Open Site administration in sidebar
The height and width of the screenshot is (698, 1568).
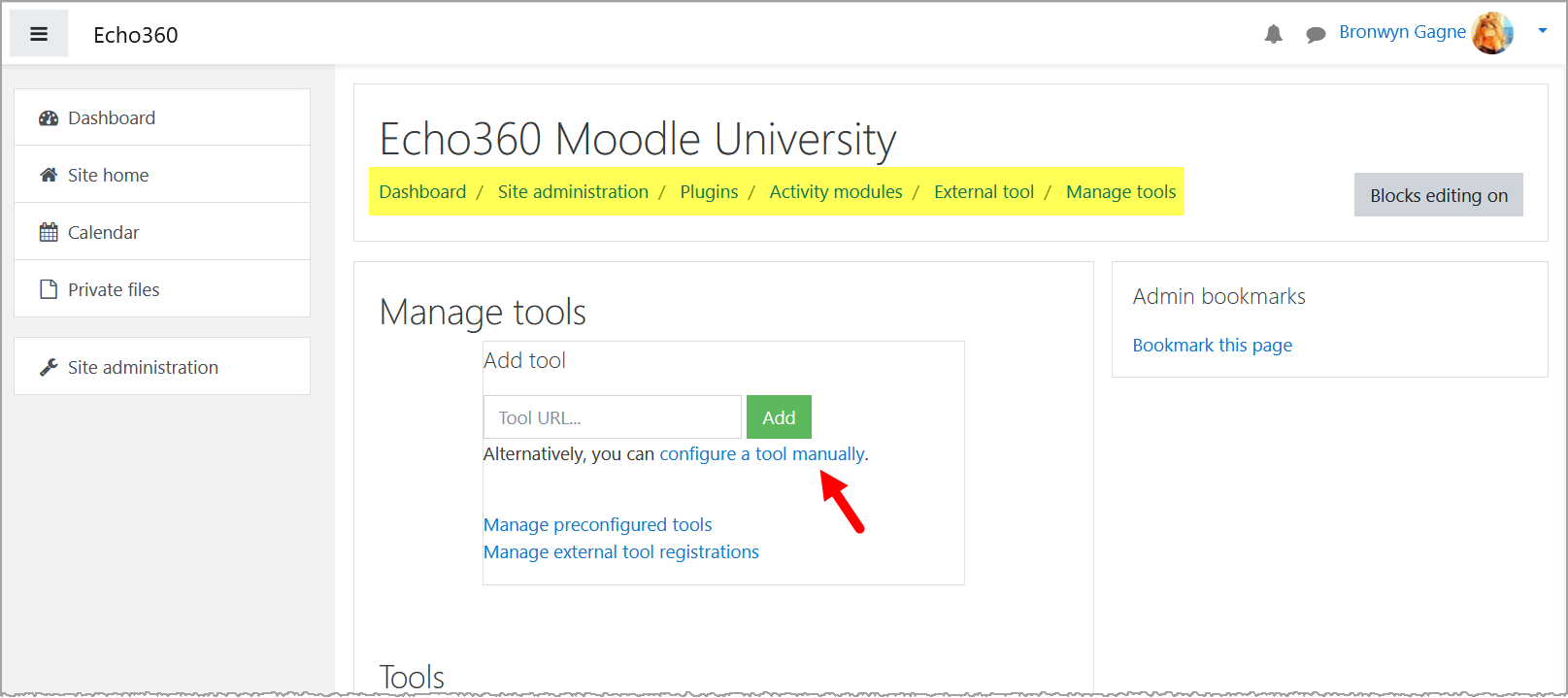(162, 366)
